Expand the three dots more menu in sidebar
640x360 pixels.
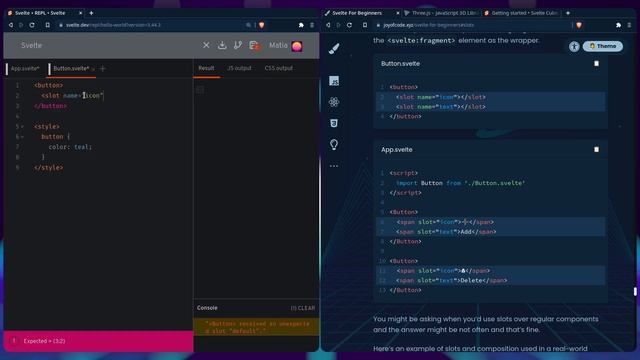pos(334,166)
